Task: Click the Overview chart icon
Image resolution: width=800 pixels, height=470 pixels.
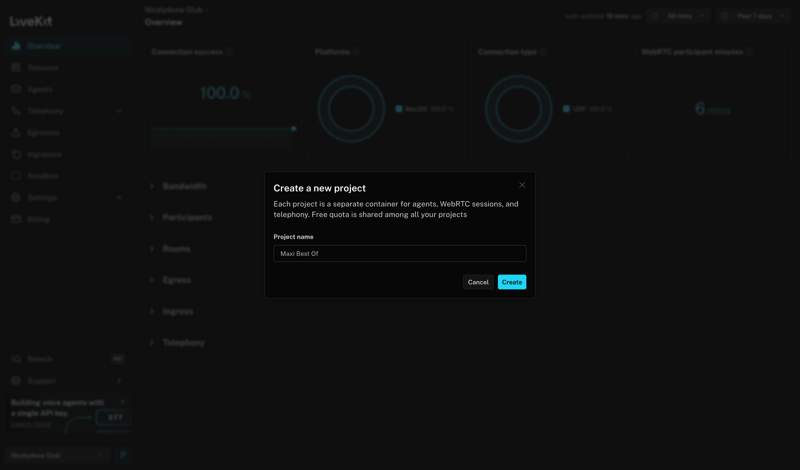Action: [x=16, y=46]
